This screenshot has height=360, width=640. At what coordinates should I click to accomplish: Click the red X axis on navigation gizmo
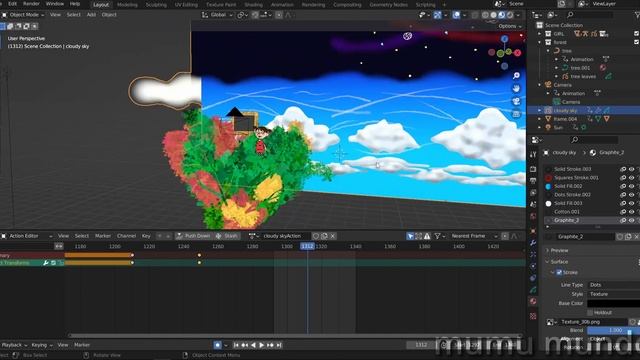pos(518,53)
